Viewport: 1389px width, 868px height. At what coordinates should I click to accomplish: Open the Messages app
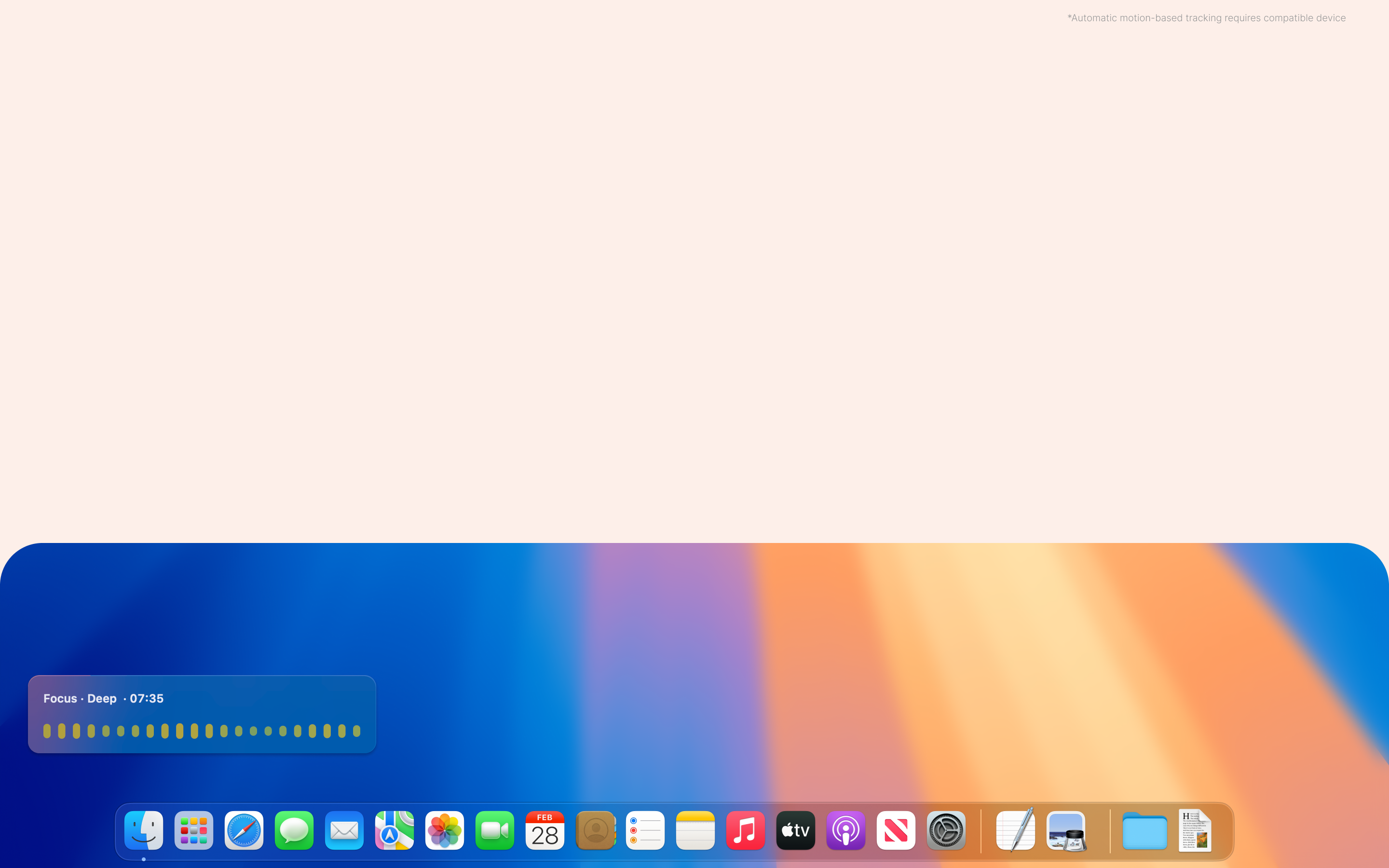click(294, 830)
